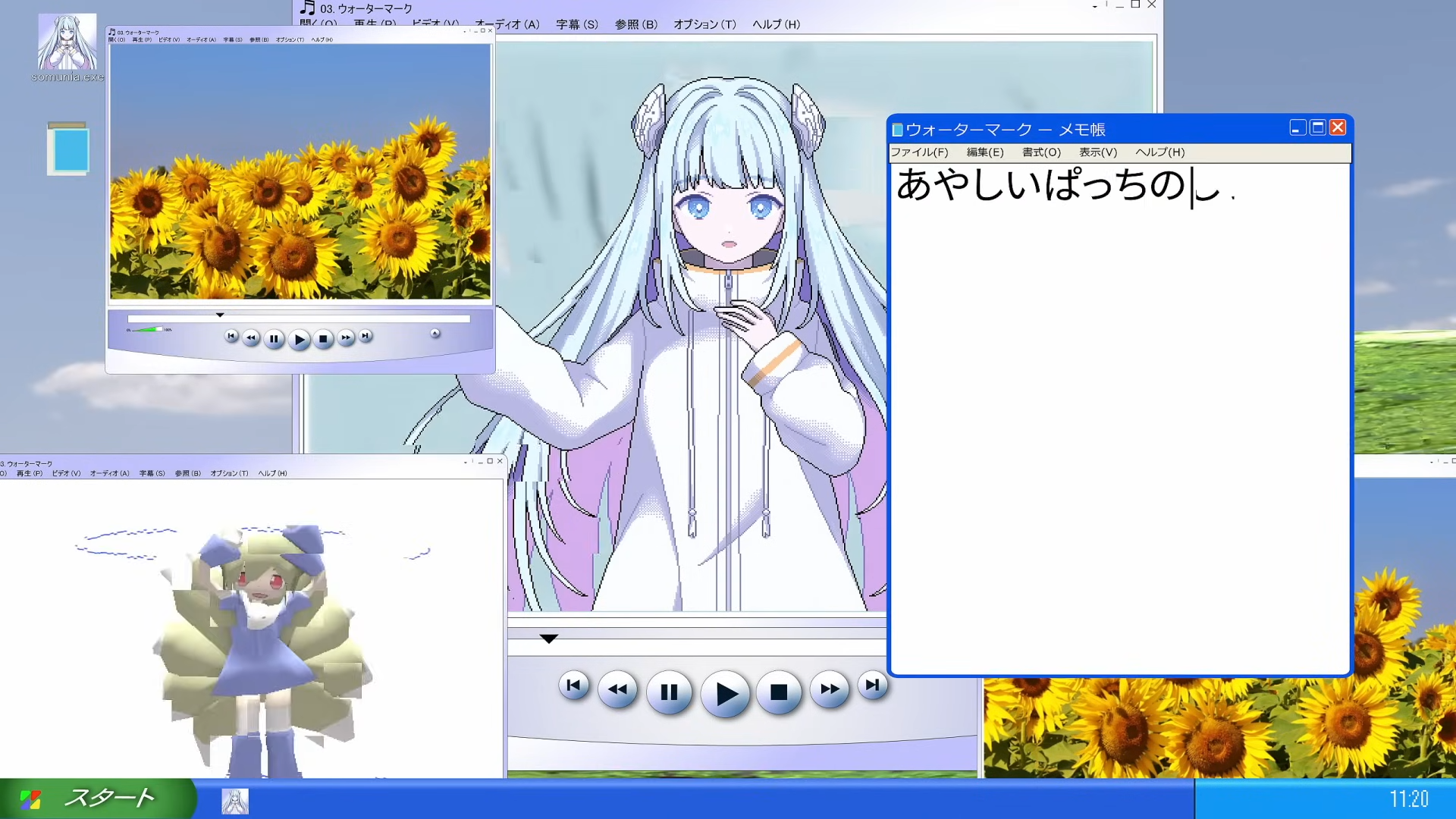Image resolution: width=1456 pixels, height=819 pixels.
Task: Open 開く(O) menu in small sunflower player
Action: click(x=117, y=39)
